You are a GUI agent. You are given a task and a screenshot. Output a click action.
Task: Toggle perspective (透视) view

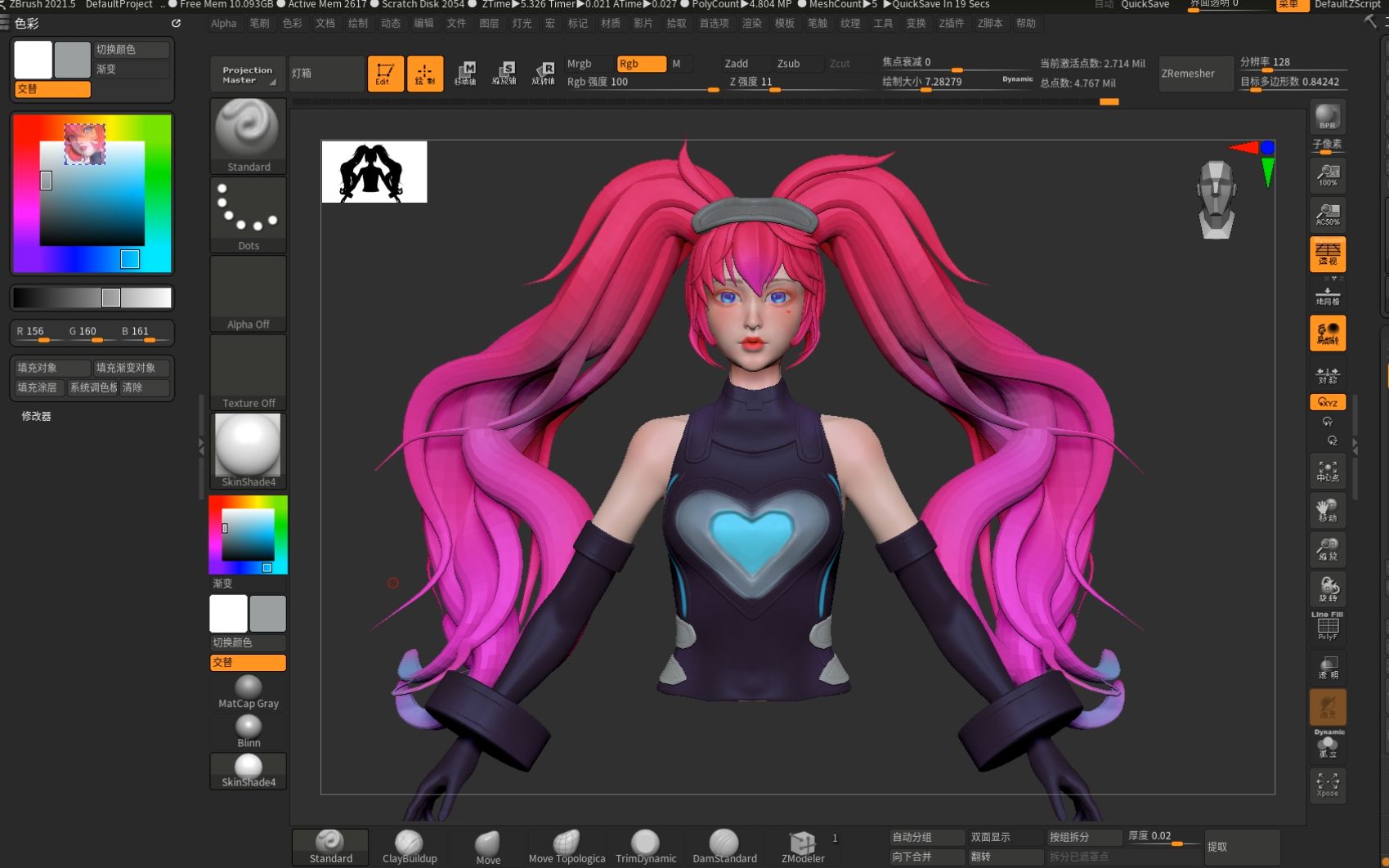1328,254
